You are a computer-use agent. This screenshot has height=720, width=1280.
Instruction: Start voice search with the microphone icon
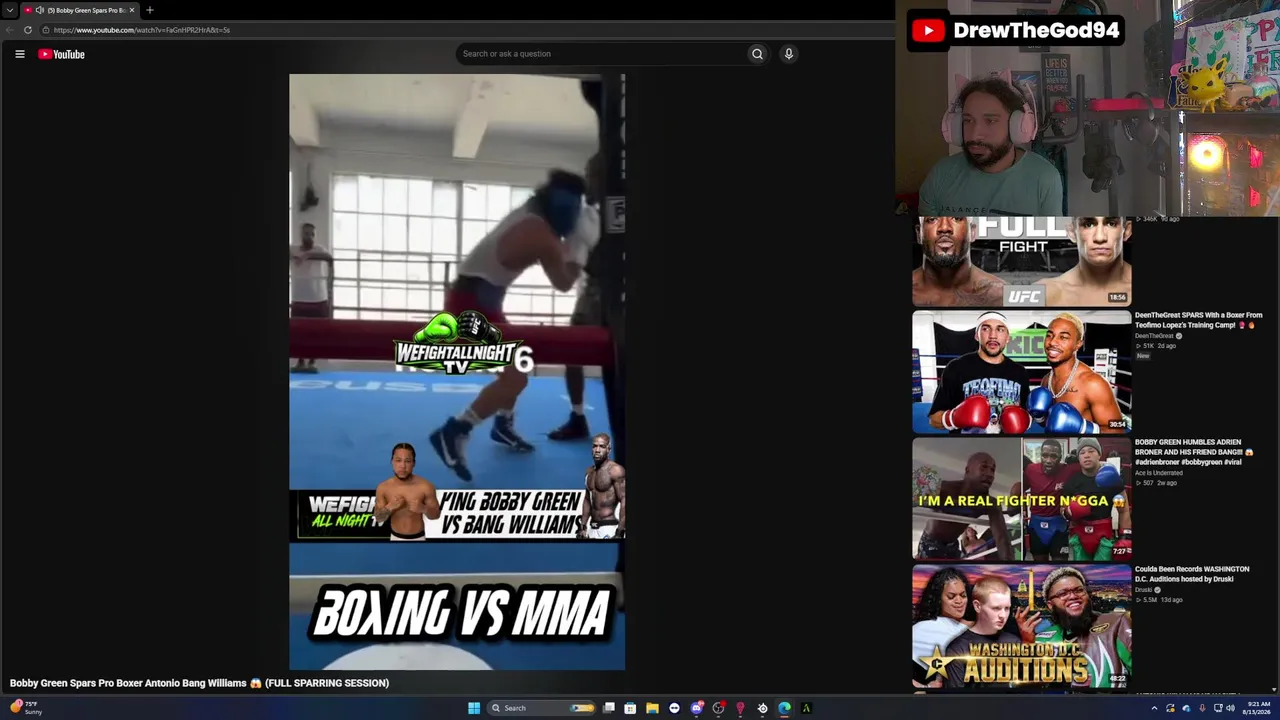pos(789,54)
